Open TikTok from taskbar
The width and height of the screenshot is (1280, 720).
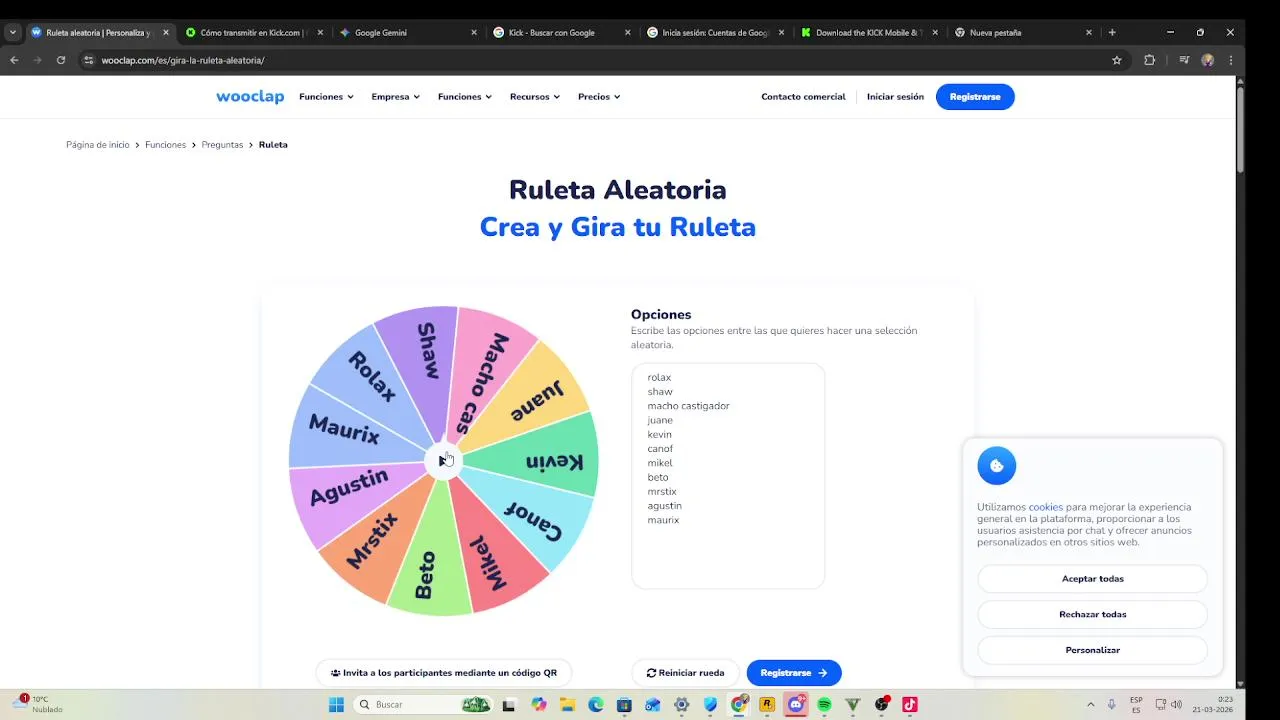910,704
